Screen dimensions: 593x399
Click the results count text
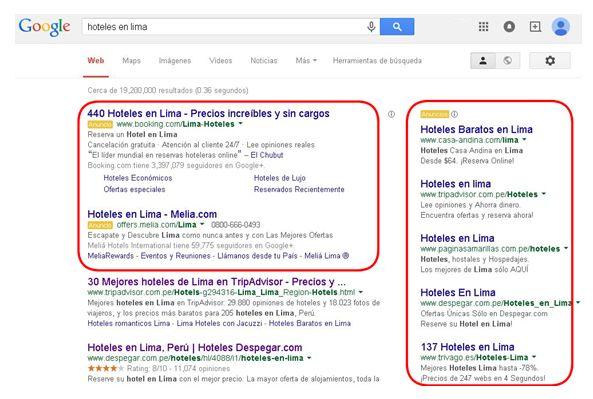tap(168, 90)
